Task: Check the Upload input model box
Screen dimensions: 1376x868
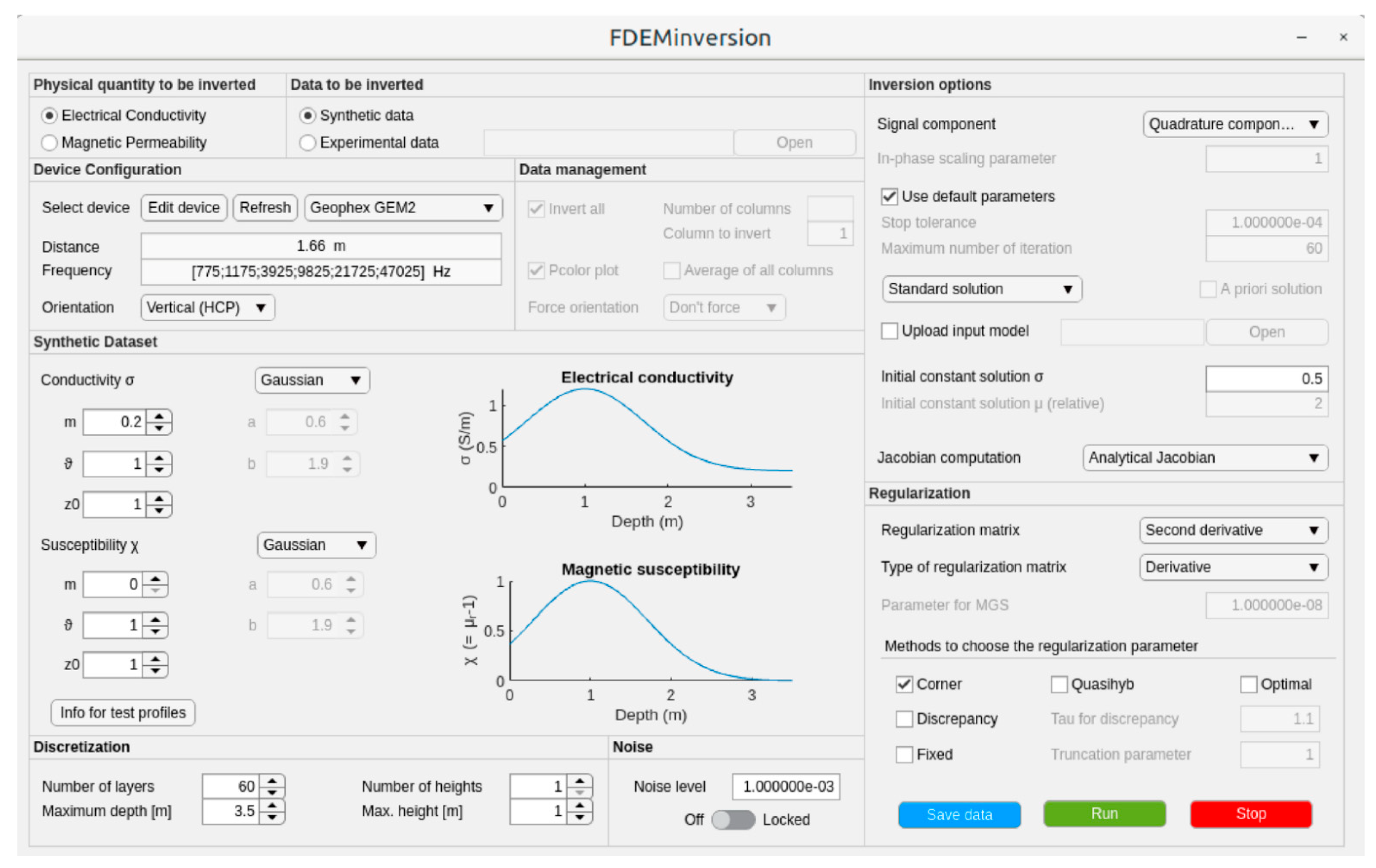Action: 889,331
